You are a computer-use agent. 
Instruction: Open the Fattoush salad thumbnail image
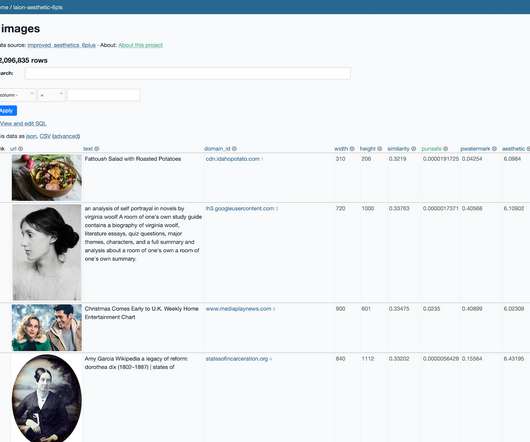[47, 177]
